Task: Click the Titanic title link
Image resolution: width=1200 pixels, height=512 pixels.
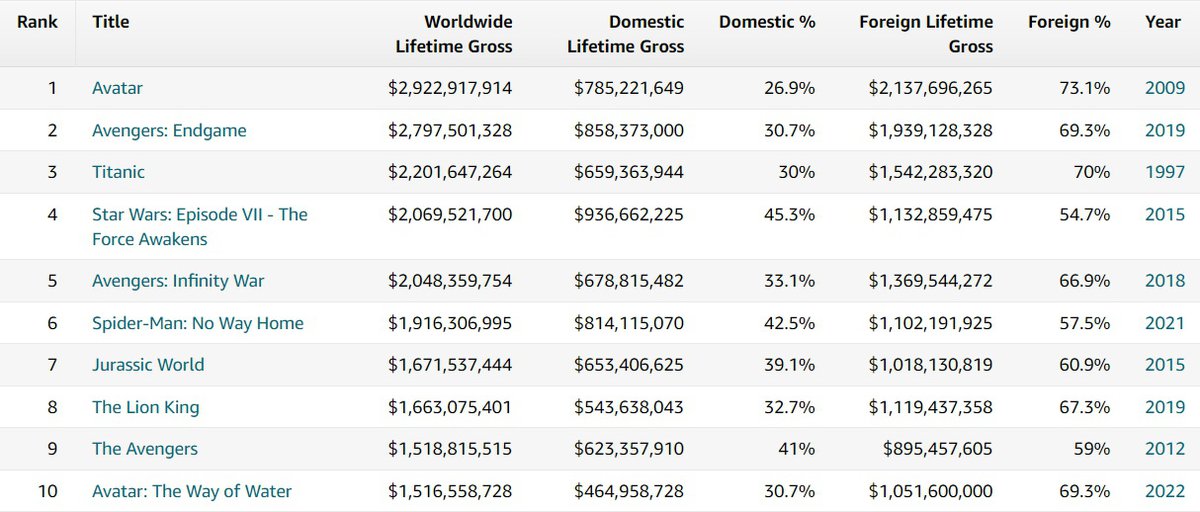Action: [x=118, y=172]
